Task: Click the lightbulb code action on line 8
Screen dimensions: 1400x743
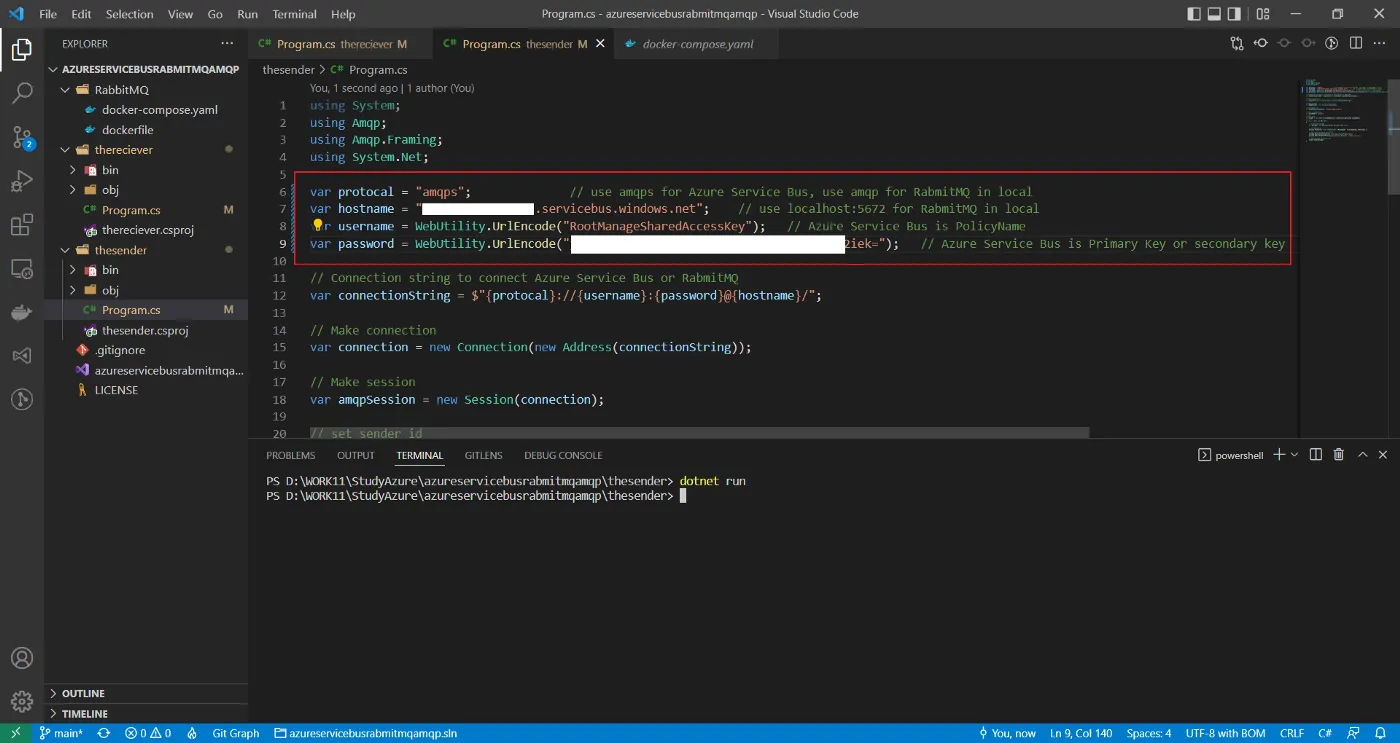Action: pos(318,226)
